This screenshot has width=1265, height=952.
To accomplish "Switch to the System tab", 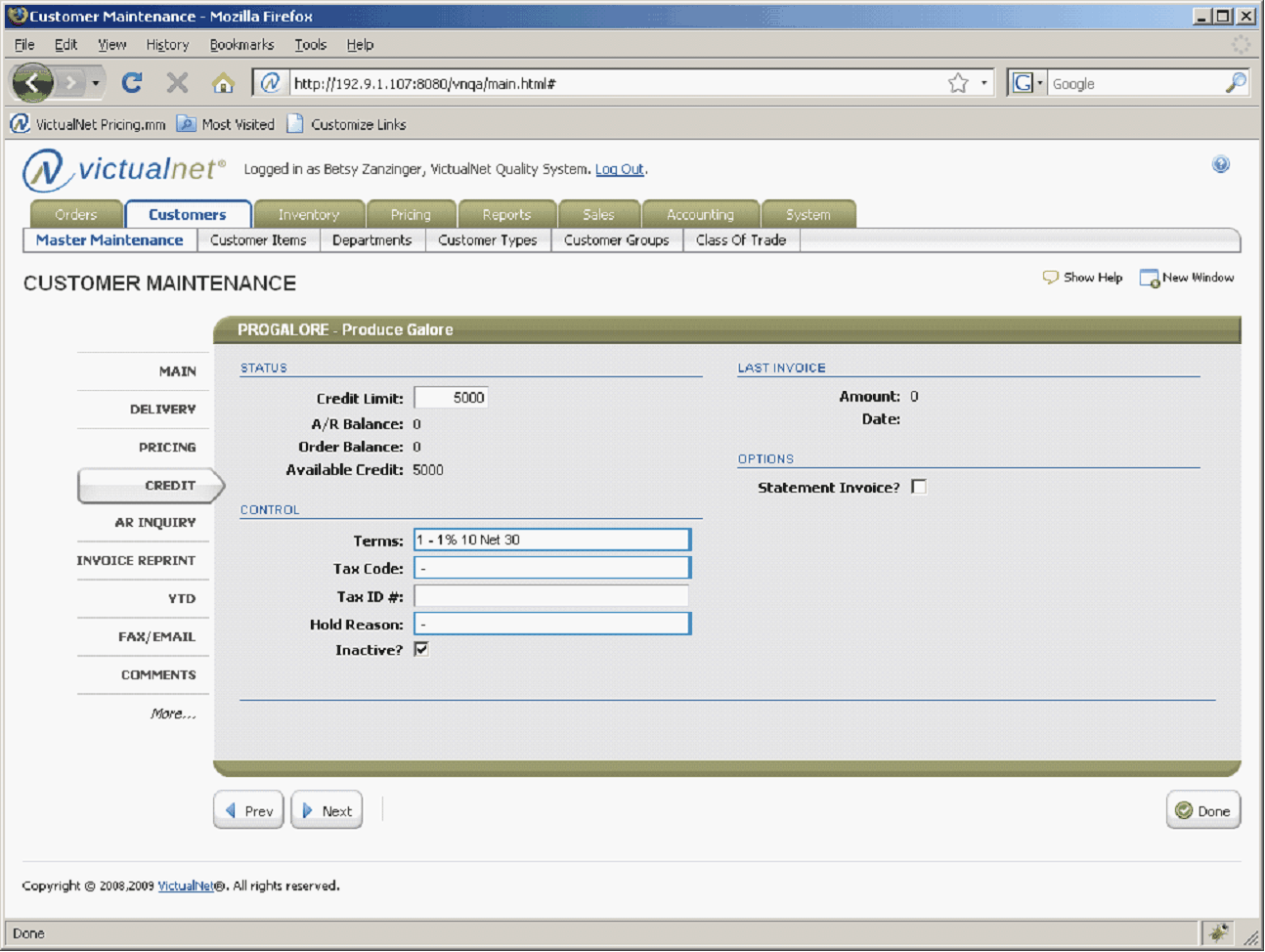I will point(808,214).
